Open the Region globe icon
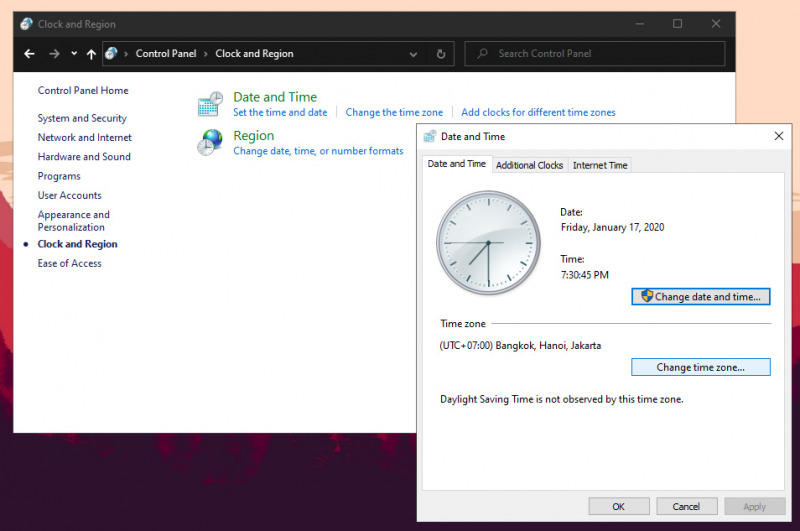800x531 pixels. click(x=210, y=142)
